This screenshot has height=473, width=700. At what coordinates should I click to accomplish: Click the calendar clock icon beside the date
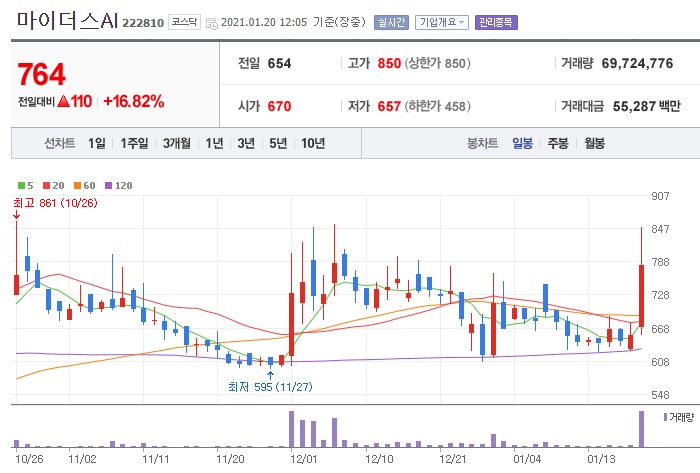tap(212, 23)
